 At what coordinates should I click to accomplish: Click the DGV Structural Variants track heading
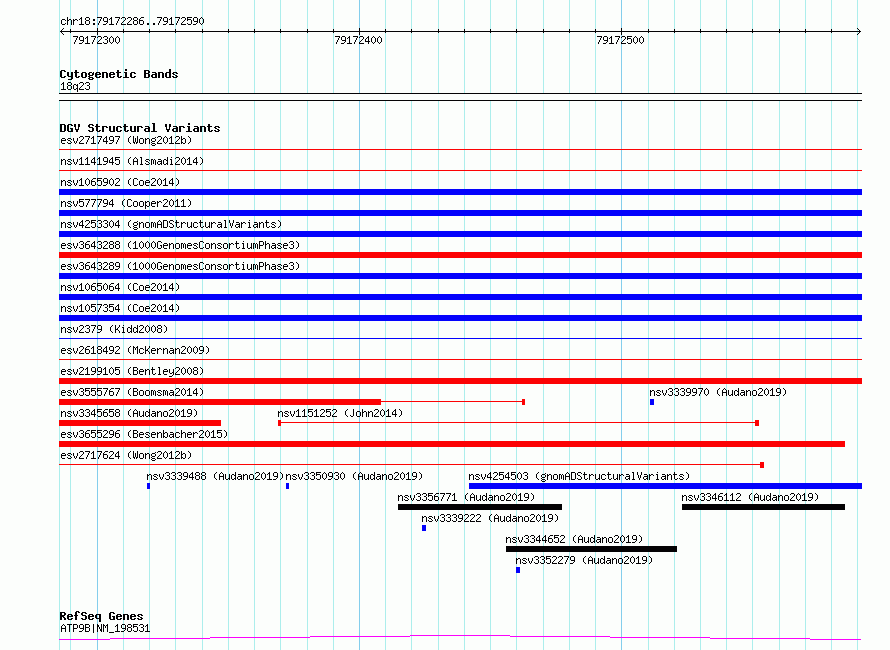click(x=140, y=128)
